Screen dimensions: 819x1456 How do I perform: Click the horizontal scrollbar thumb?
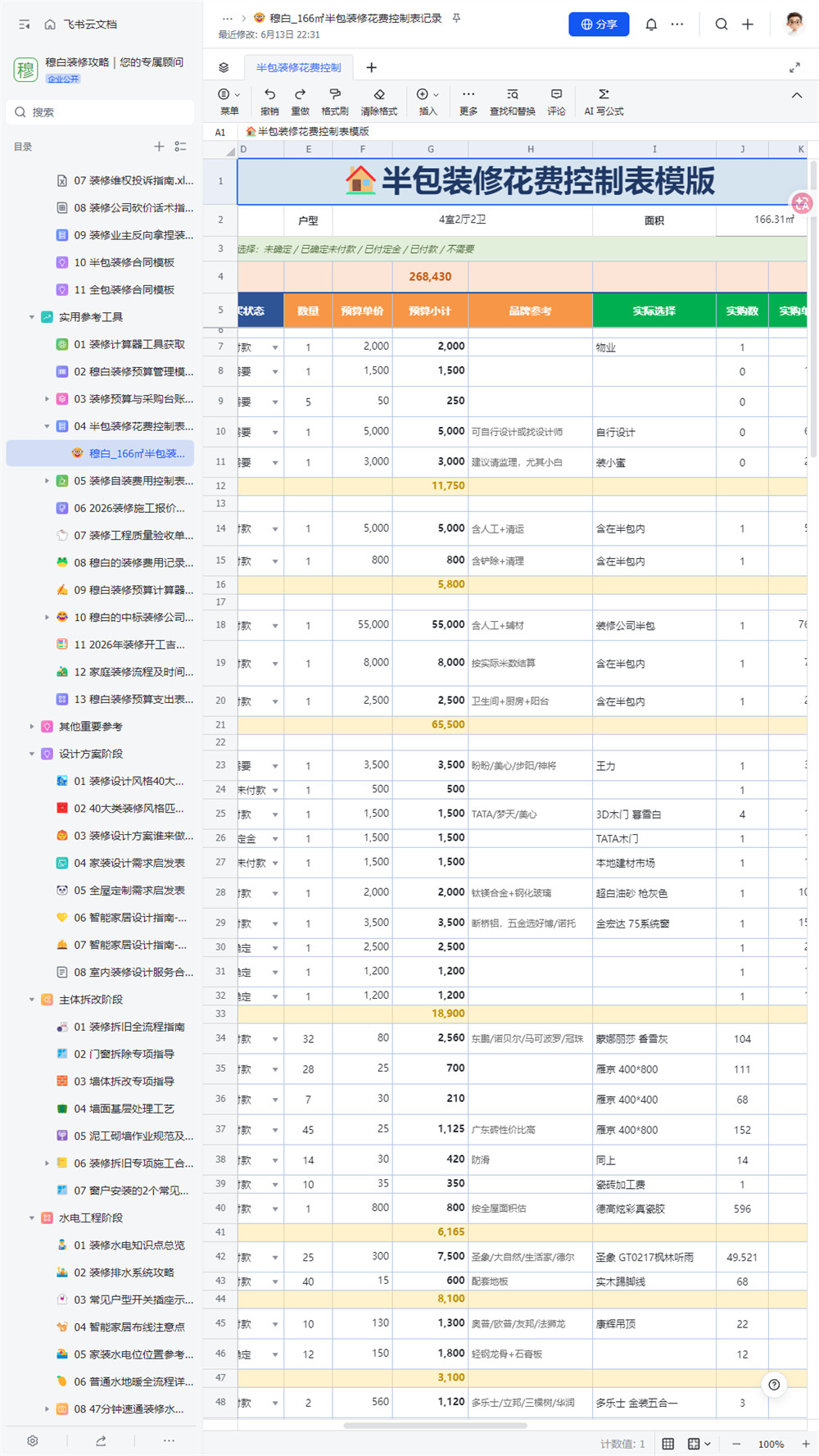435,1426
